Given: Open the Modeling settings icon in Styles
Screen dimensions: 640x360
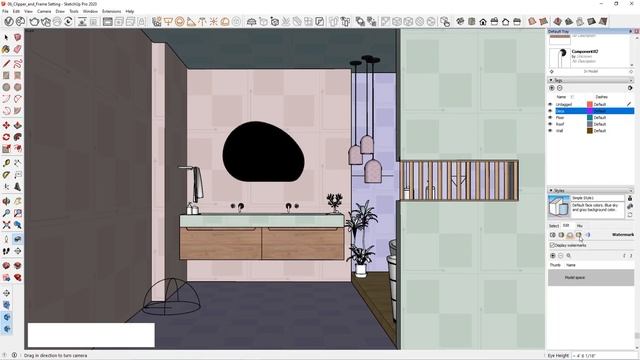Looking at the screenshot, I should pyautogui.click(x=588, y=235).
